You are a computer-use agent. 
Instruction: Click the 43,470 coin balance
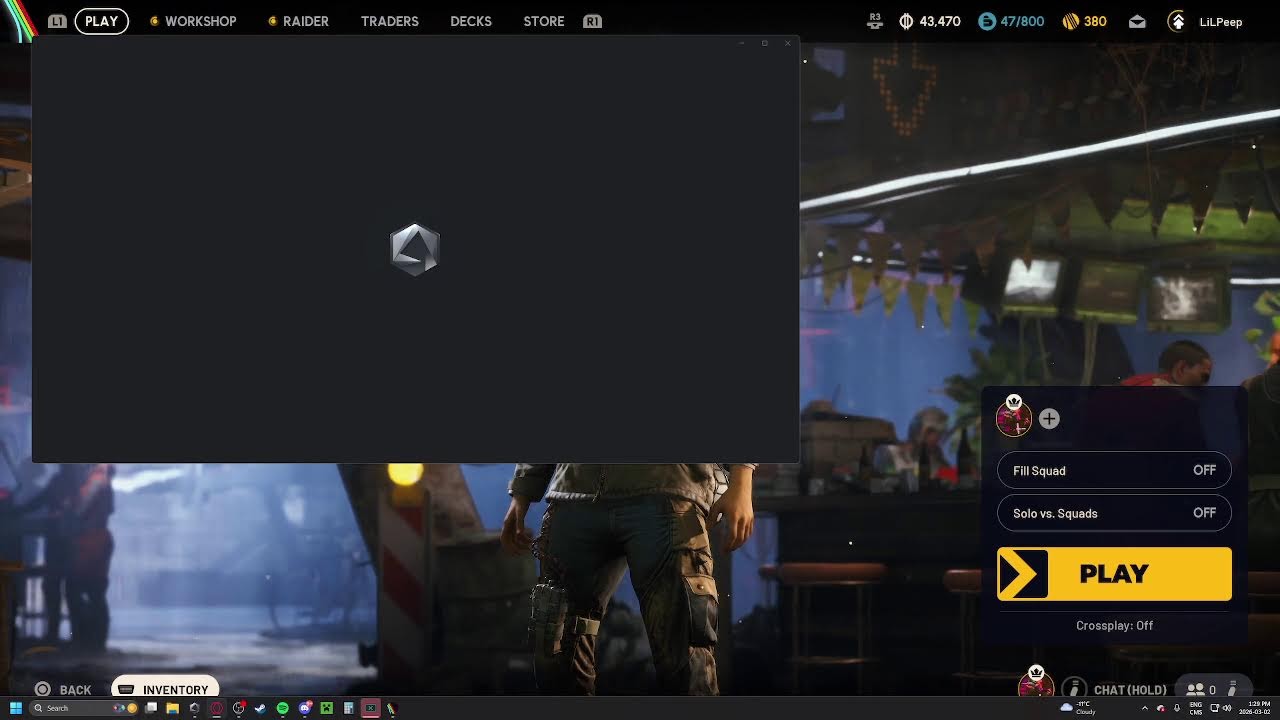[x=940, y=21]
